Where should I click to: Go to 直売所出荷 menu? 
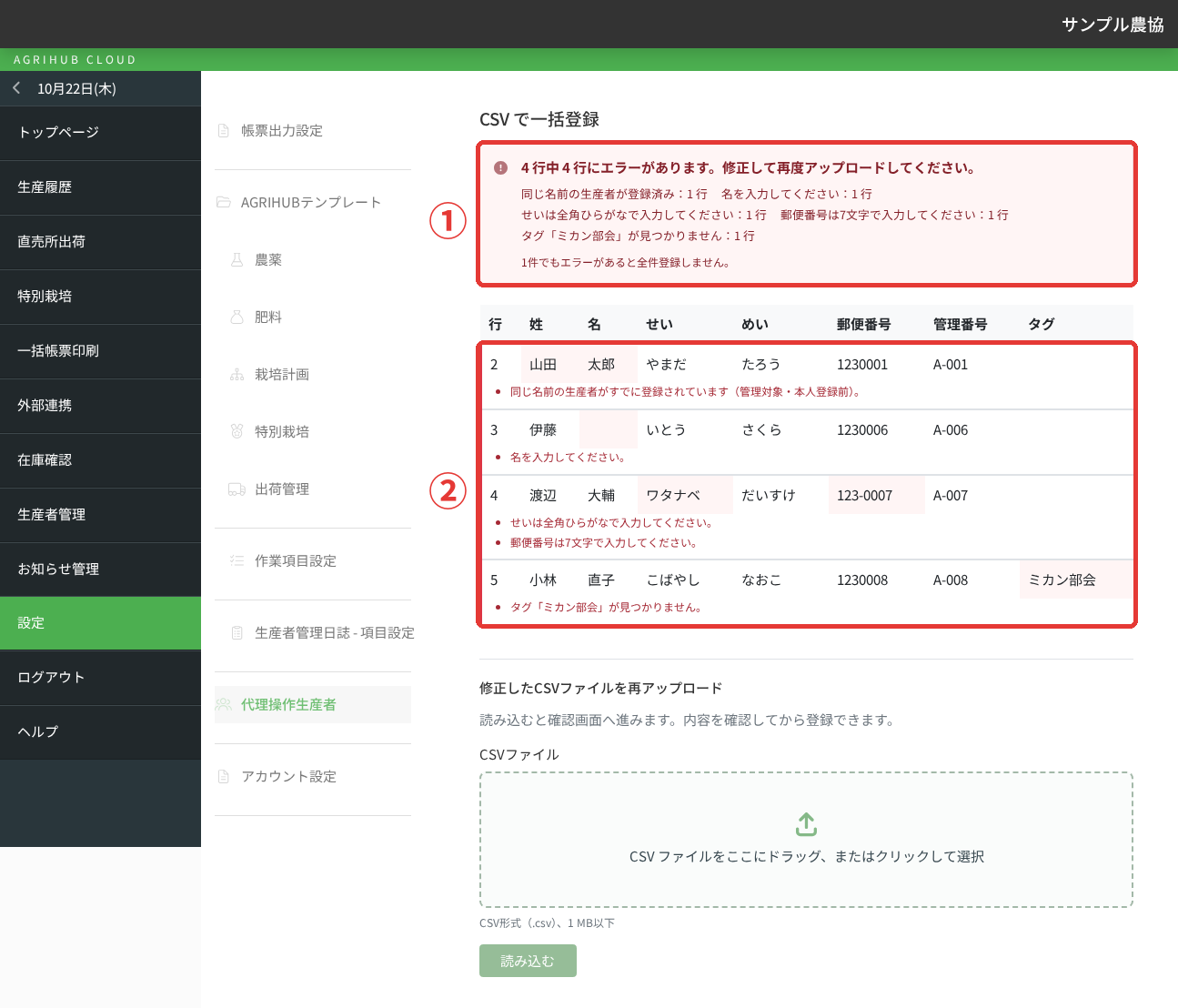click(x=100, y=242)
